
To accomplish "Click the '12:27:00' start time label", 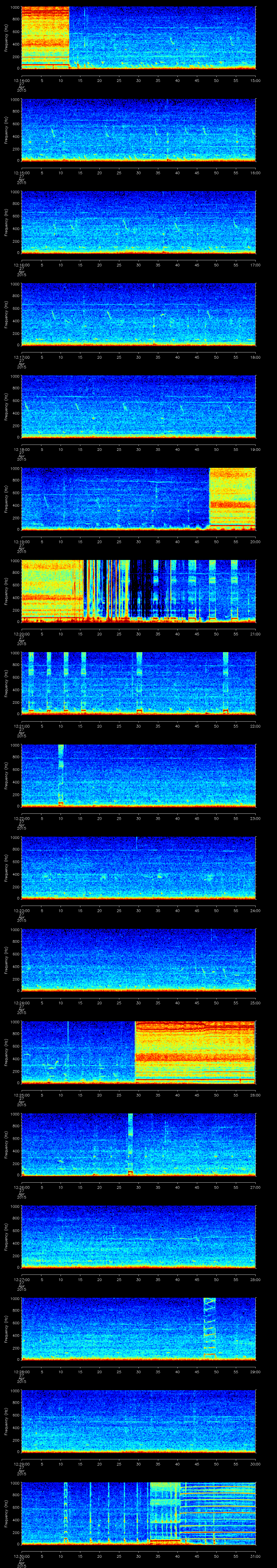I will pos(21,1279).
